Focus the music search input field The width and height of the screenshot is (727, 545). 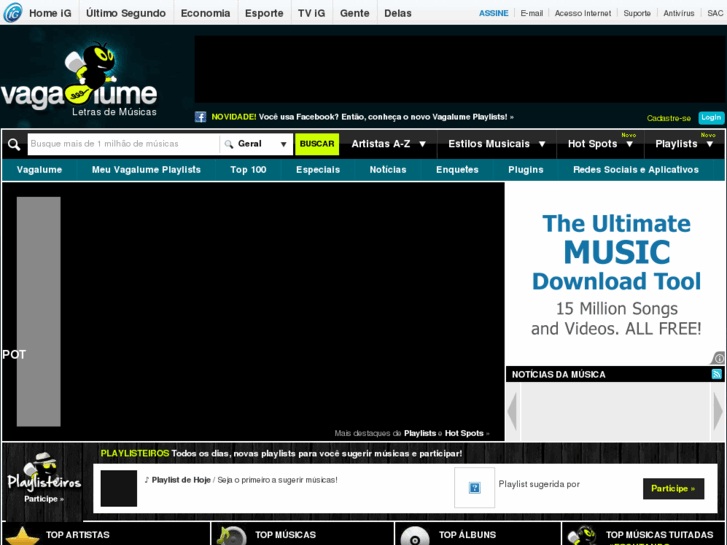[x=123, y=144]
